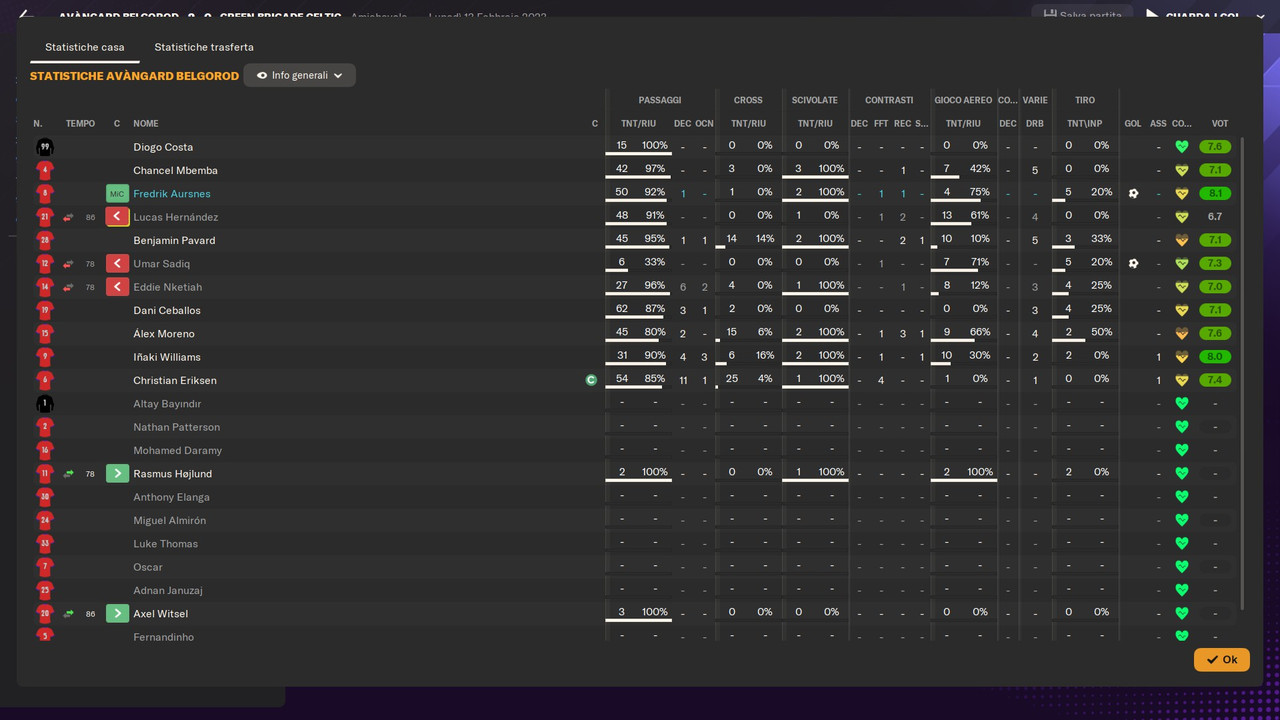This screenshot has width=1280, height=720.
Task: Click the swap arrows icon in Axel Witsel's row
Action: pos(69,614)
